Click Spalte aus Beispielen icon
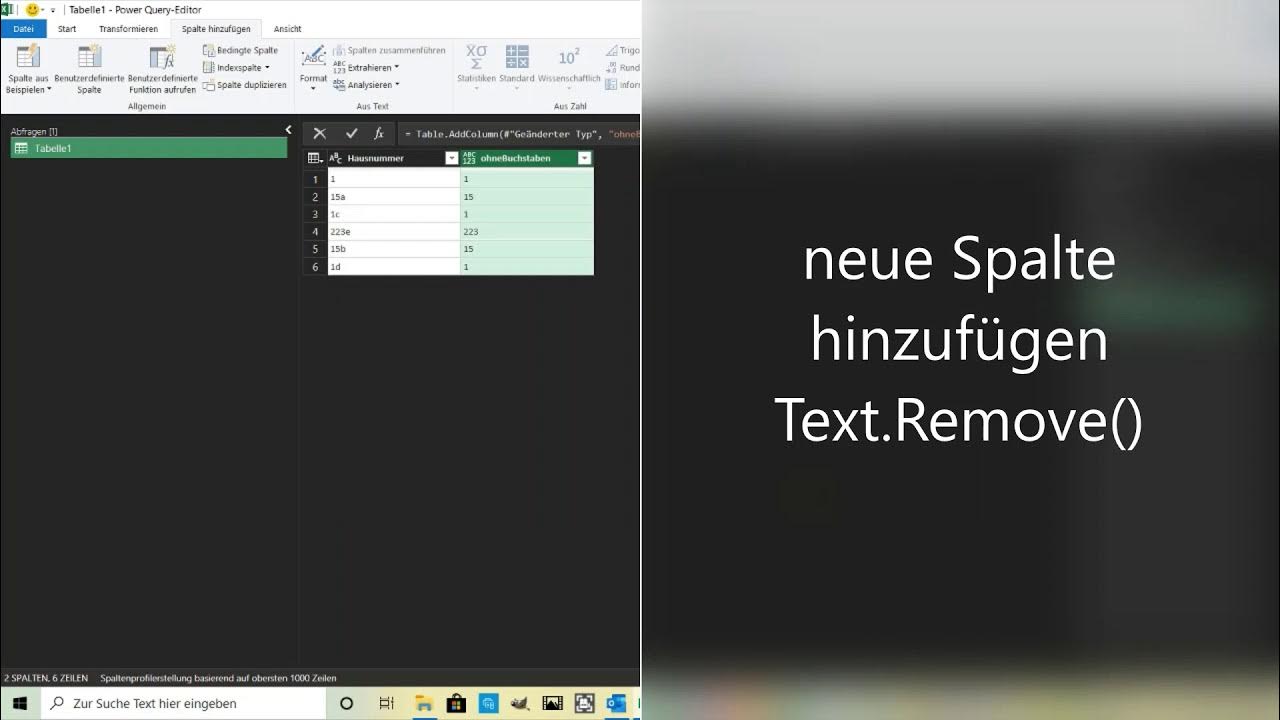This screenshot has width=1280, height=720. (28, 57)
